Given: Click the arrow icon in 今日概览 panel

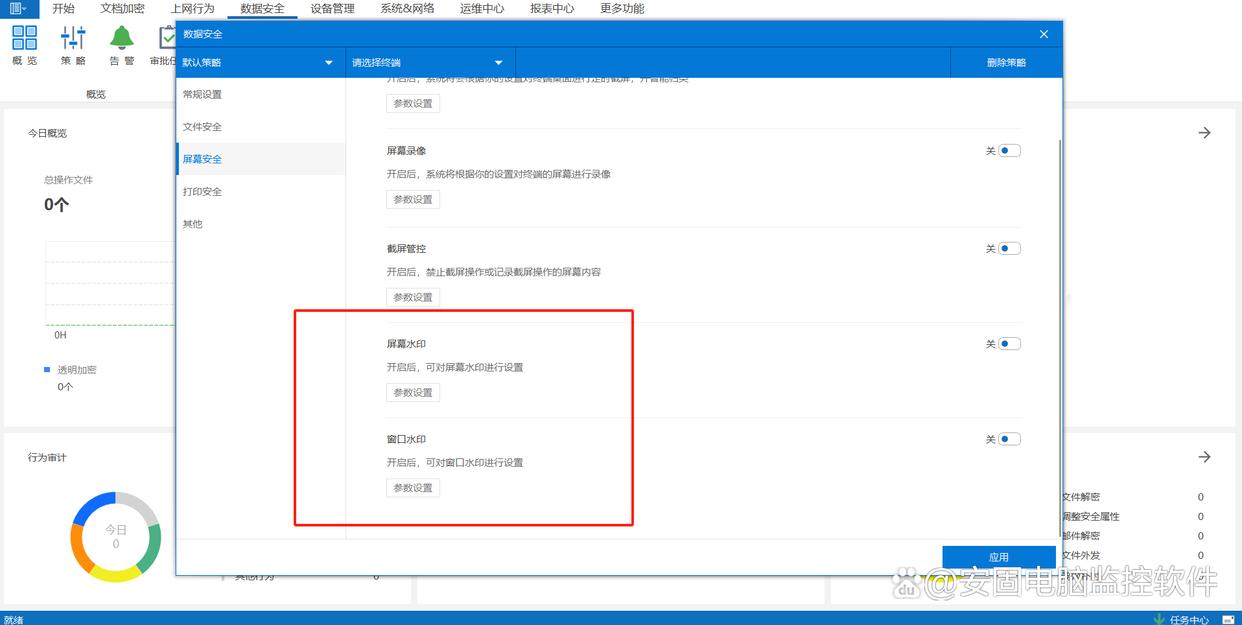Looking at the screenshot, I should click(x=1204, y=133).
